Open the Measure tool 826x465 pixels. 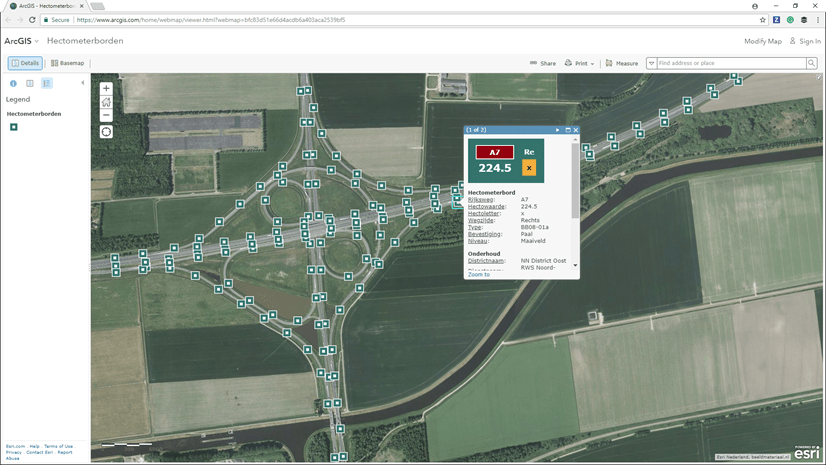click(x=622, y=63)
